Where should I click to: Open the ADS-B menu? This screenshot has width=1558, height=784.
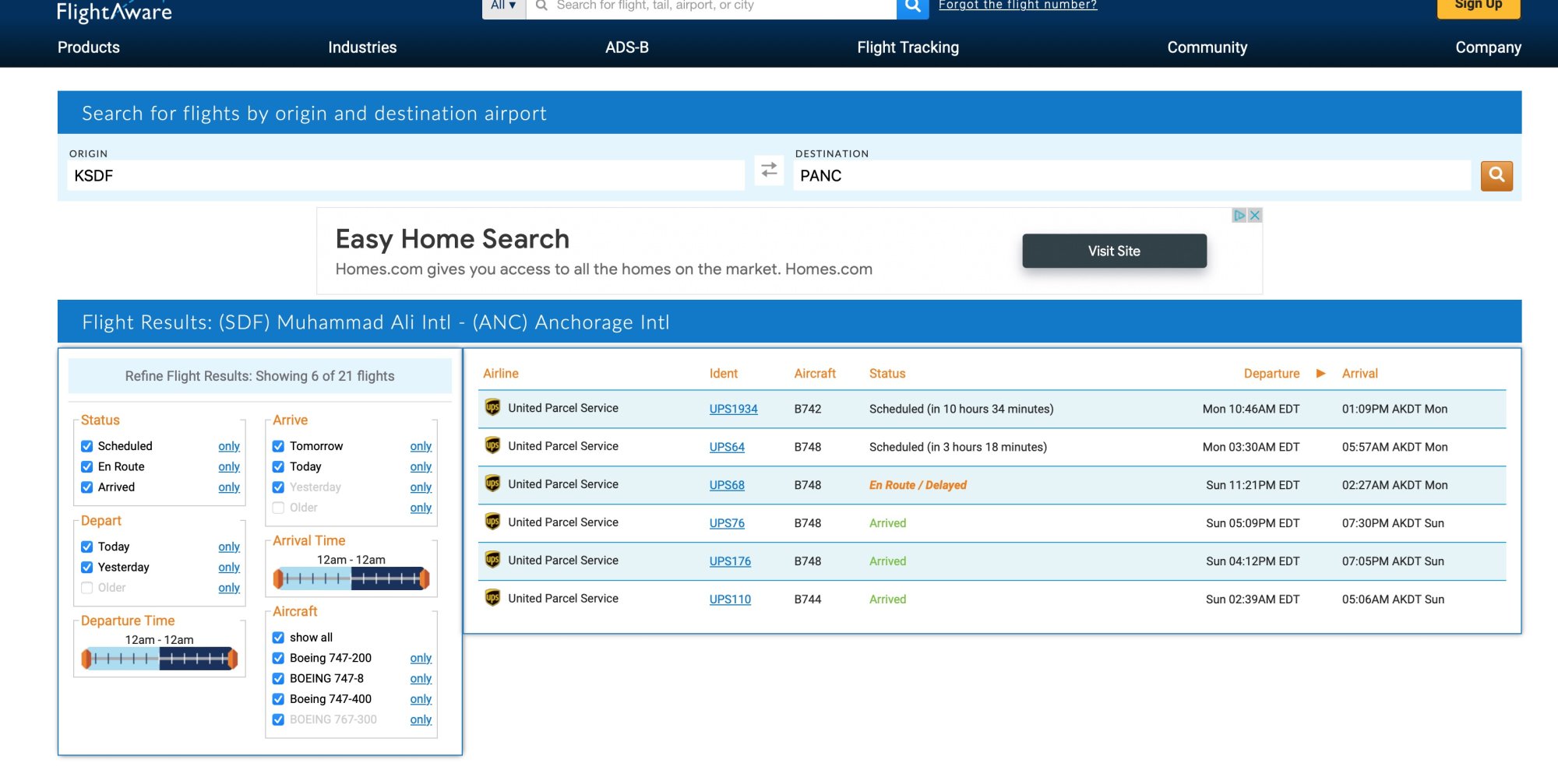coord(627,47)
